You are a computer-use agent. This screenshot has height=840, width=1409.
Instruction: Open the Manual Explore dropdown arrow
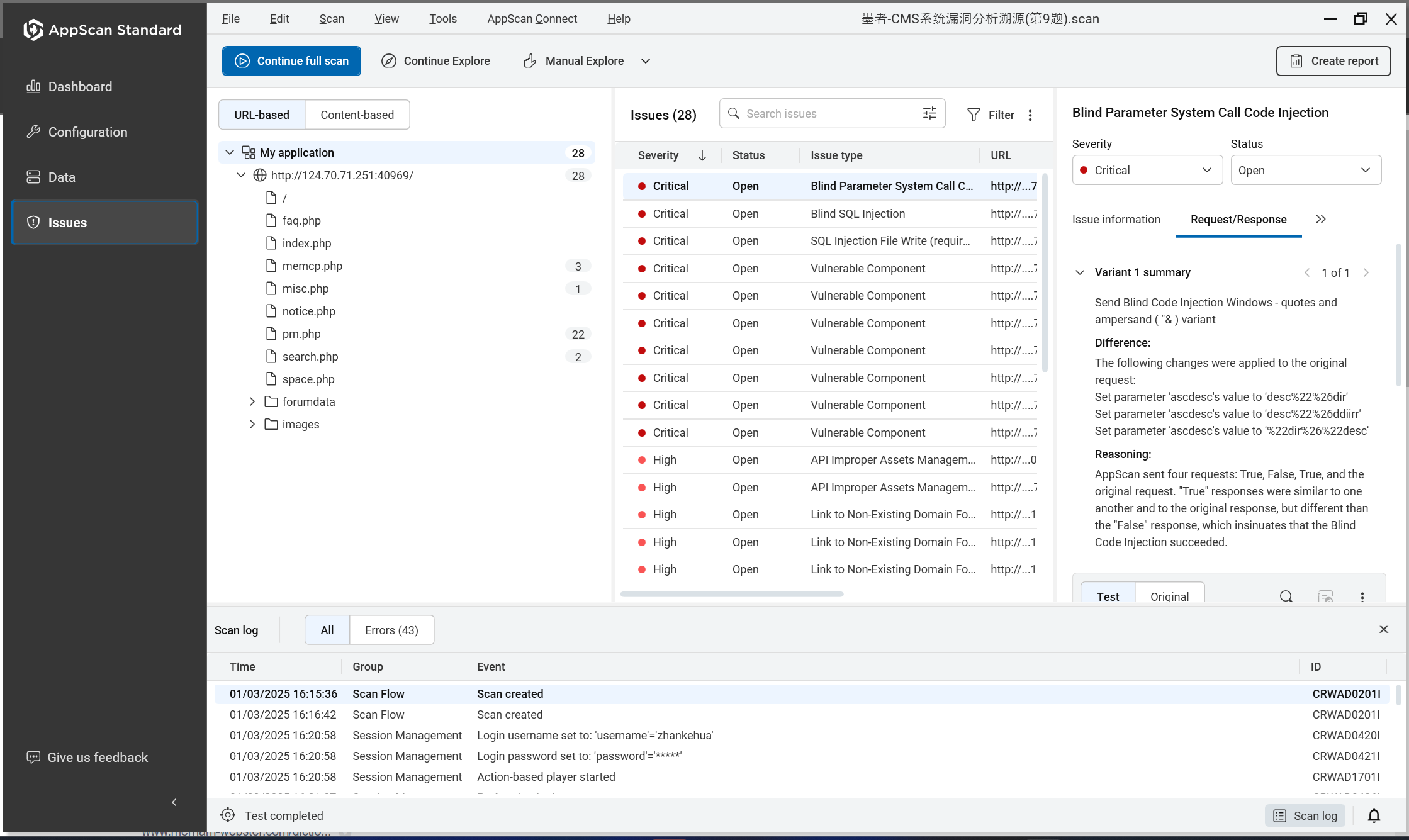click(x=646, y=61)
